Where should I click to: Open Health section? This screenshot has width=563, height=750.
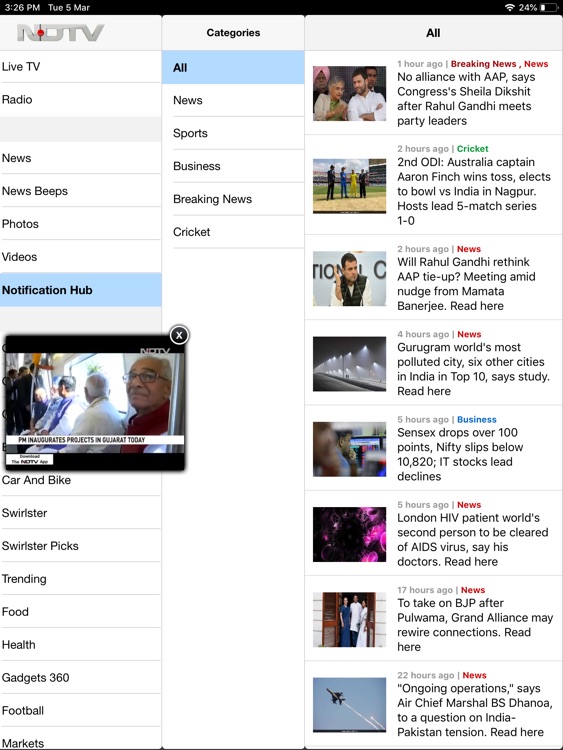[80, 645]
